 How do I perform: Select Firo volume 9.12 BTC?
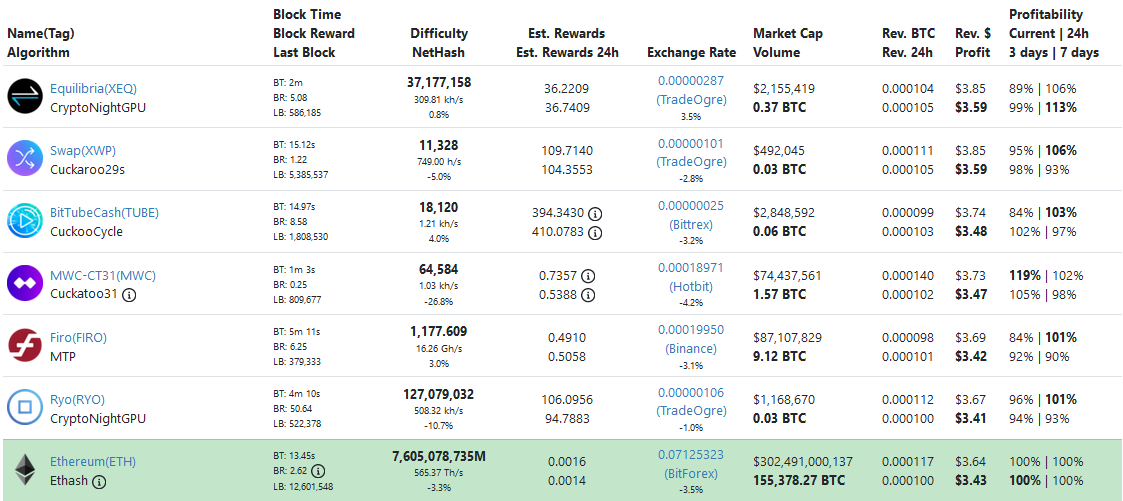[779, 356]
